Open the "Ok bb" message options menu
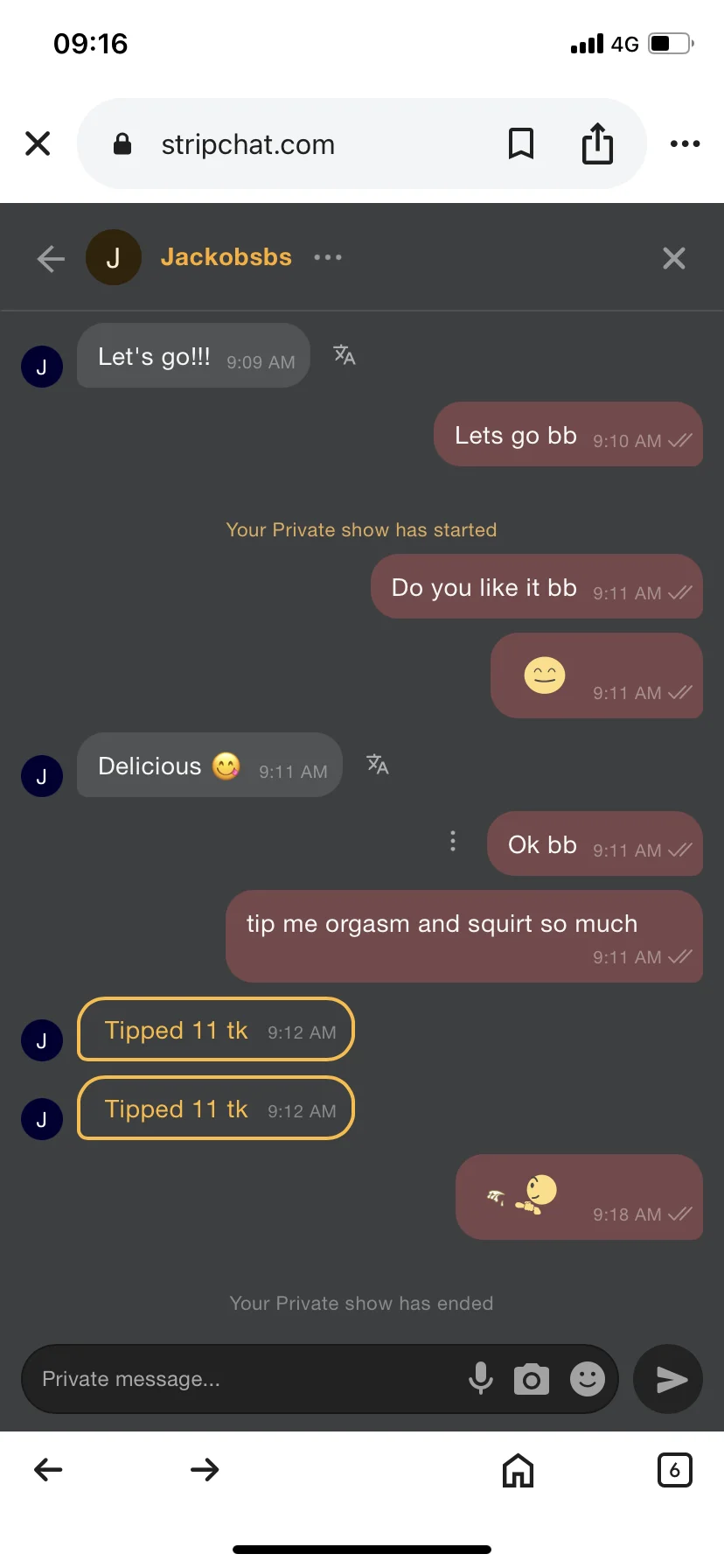The width and height of the screenshot is (724, 1568). [x=452, y=841]
